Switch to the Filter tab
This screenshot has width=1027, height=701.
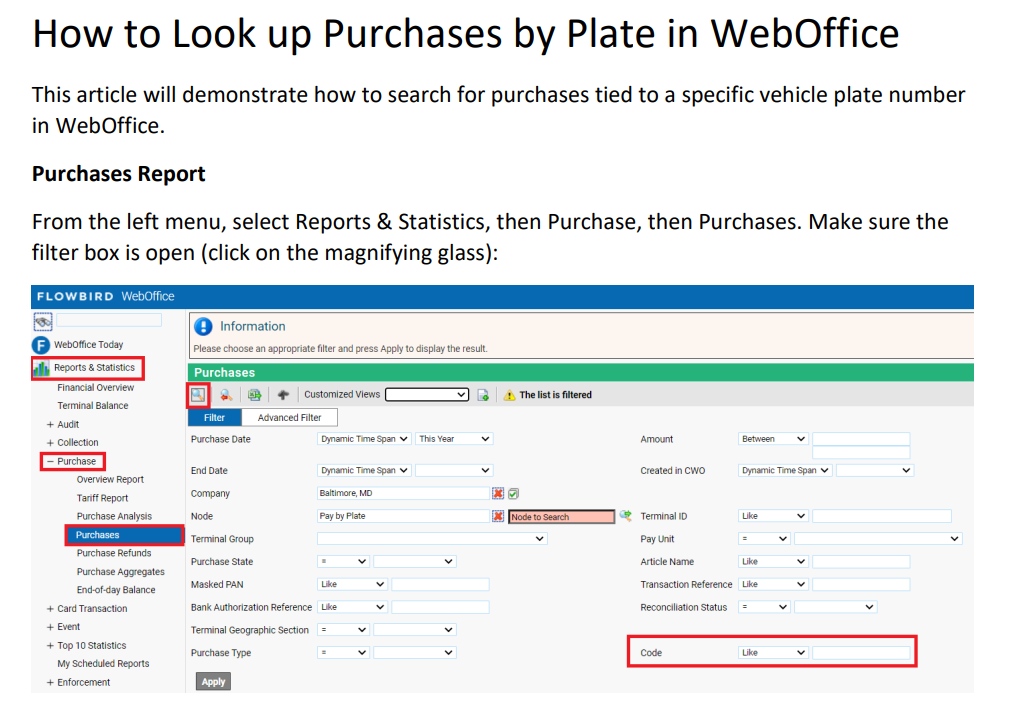point(214,417)
